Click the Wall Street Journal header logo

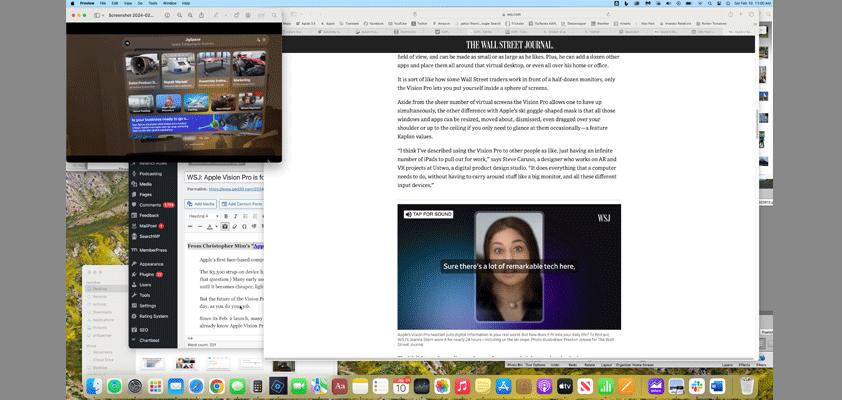pos(509,45)
